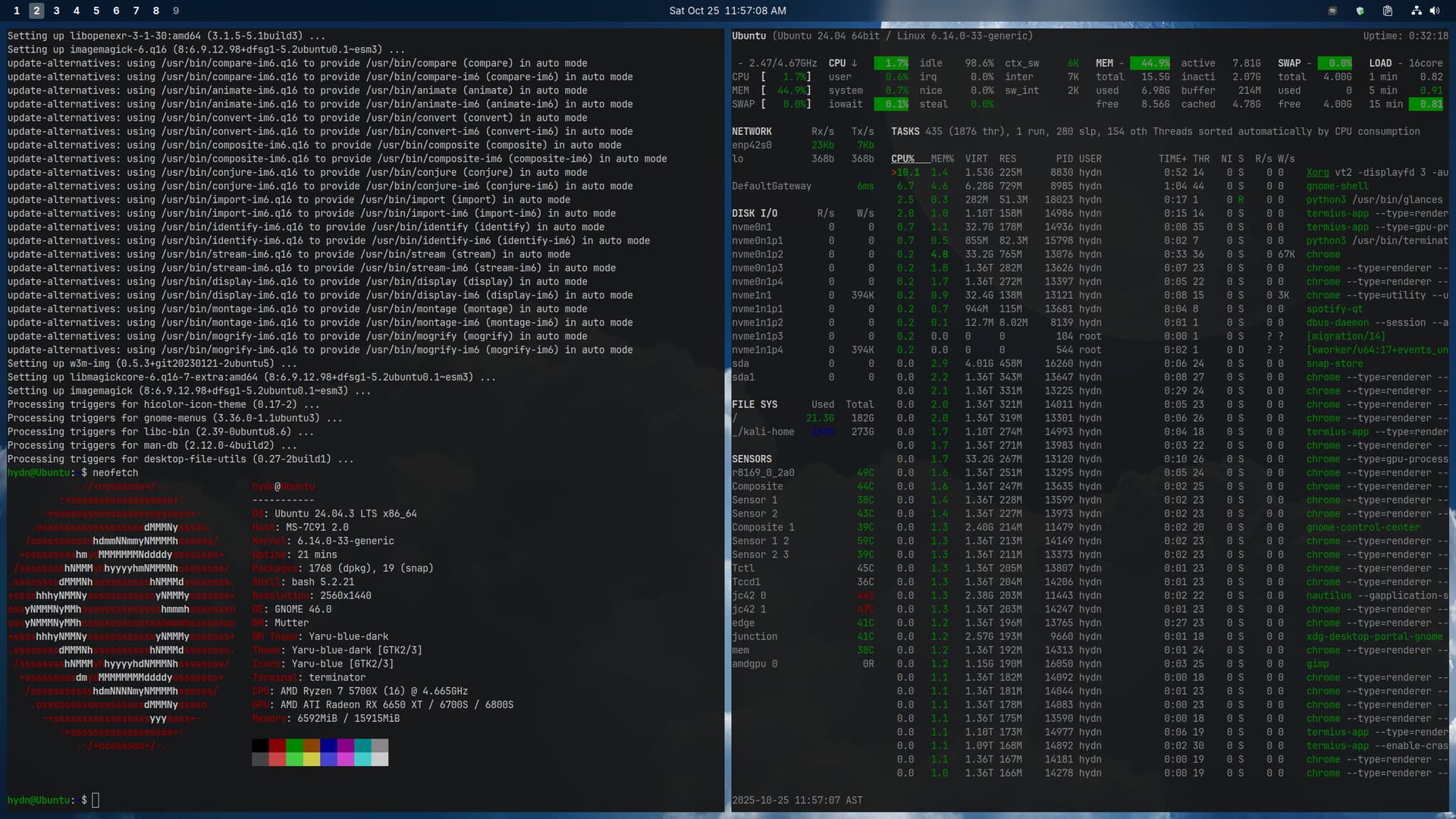Screen dimensions: 1456x819
Task: Click the CPU% column header in Glances
Action: 902,158
